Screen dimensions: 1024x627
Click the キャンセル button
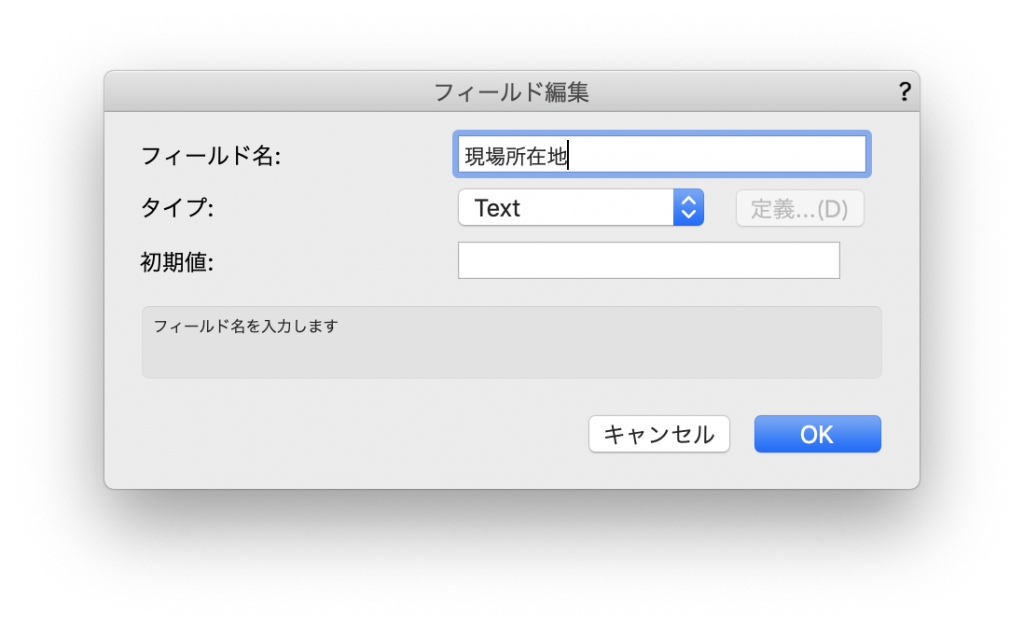click(x=658, y=434)
